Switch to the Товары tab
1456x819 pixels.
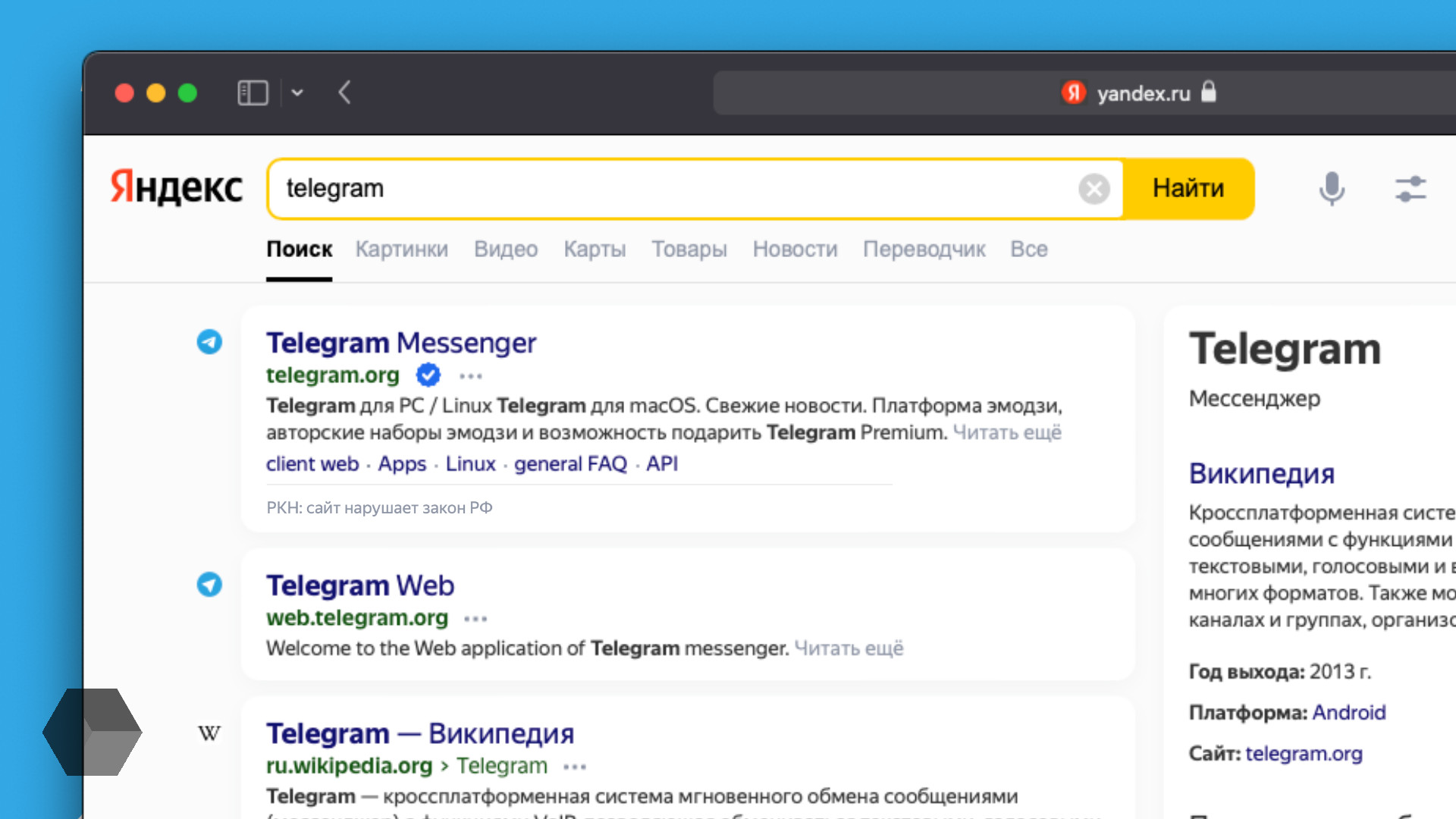689,249
